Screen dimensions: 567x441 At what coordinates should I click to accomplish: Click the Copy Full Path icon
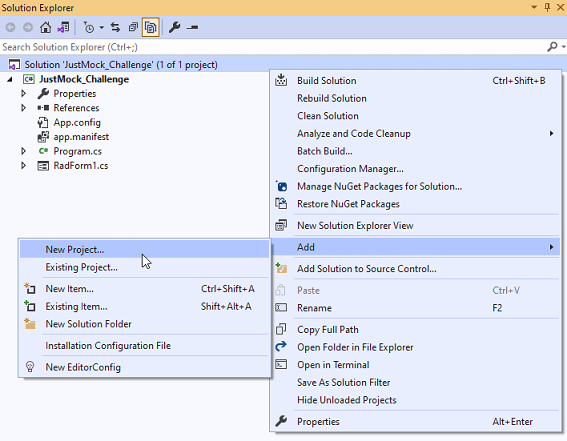[281, 329]
